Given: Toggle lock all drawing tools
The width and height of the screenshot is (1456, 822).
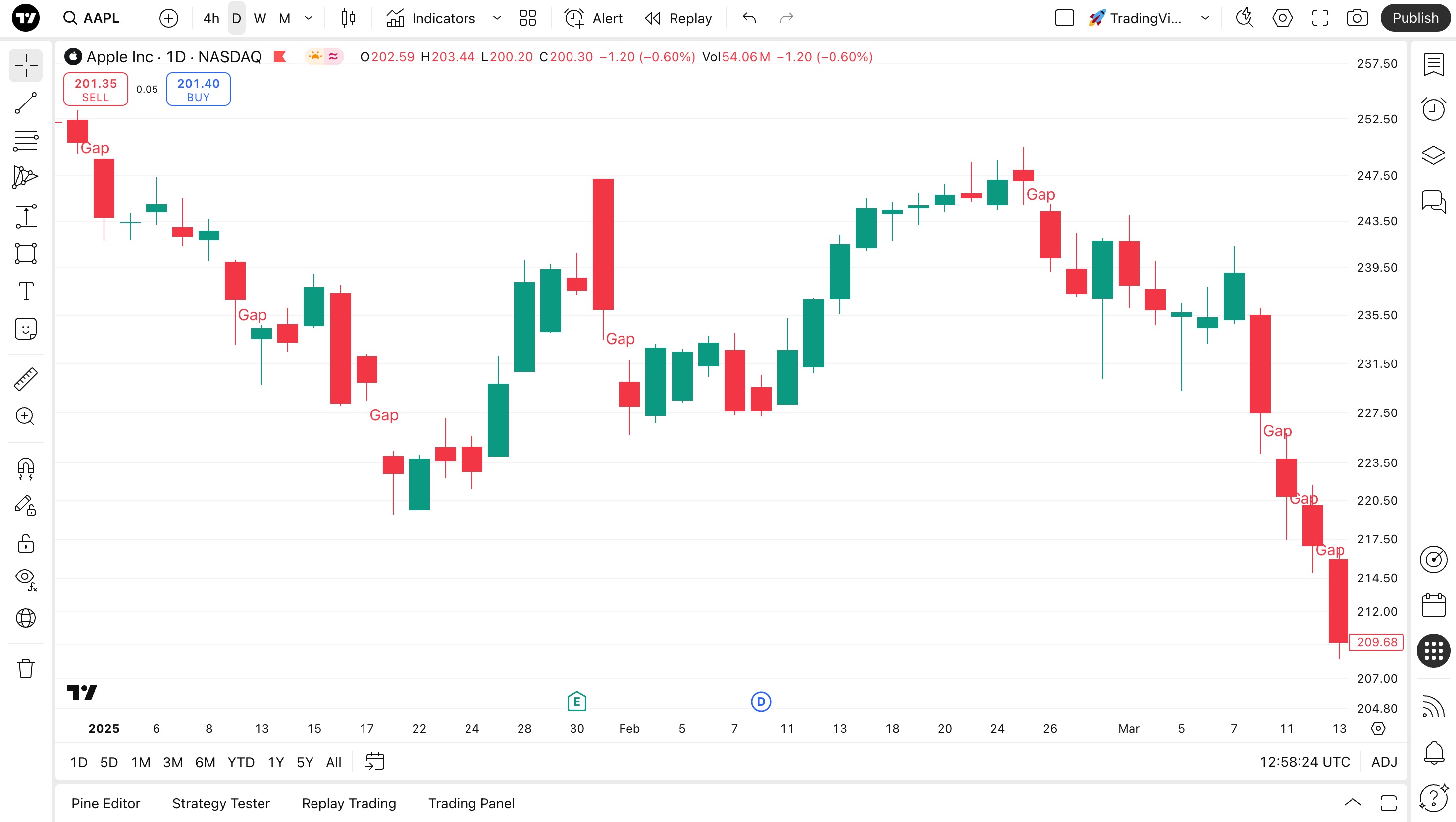Looking at the screenshot, I should (25, 543).
